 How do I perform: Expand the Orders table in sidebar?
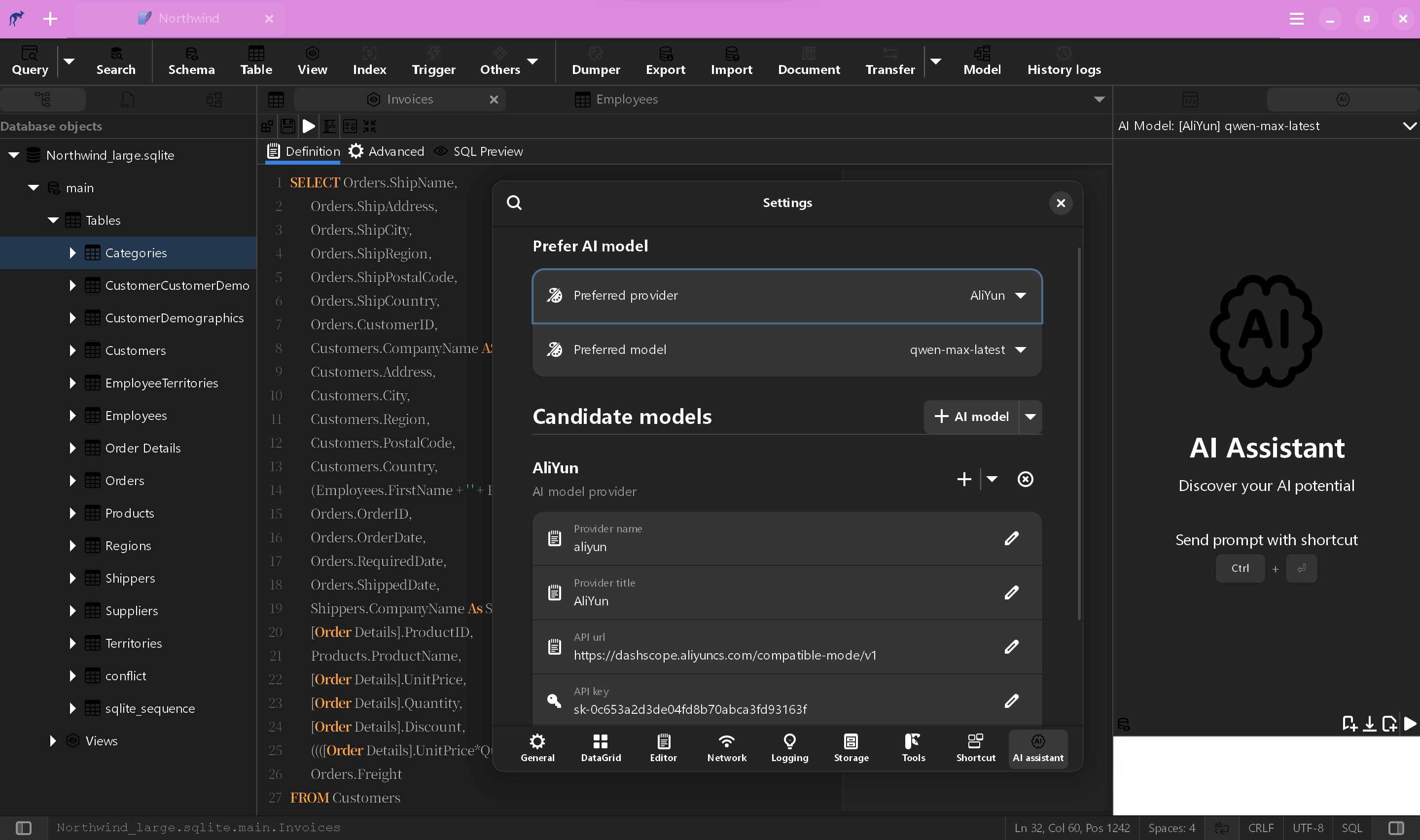pyautogui.click(x=72, y=480)
